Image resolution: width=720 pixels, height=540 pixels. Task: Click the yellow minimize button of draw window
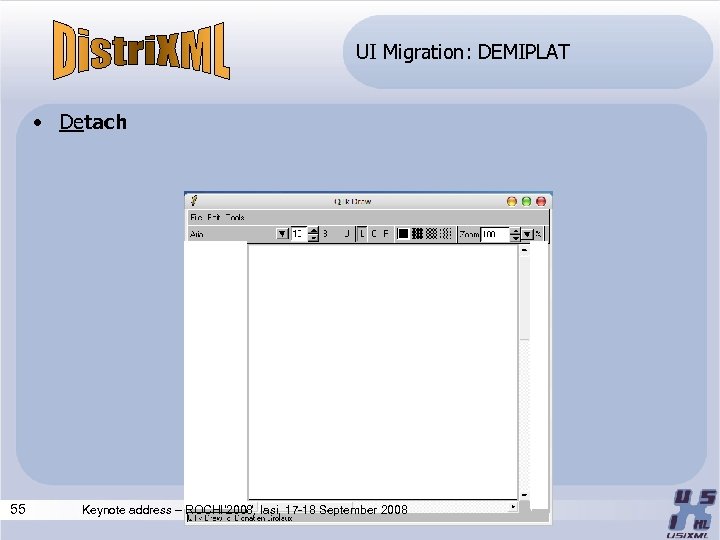(512, 201)
